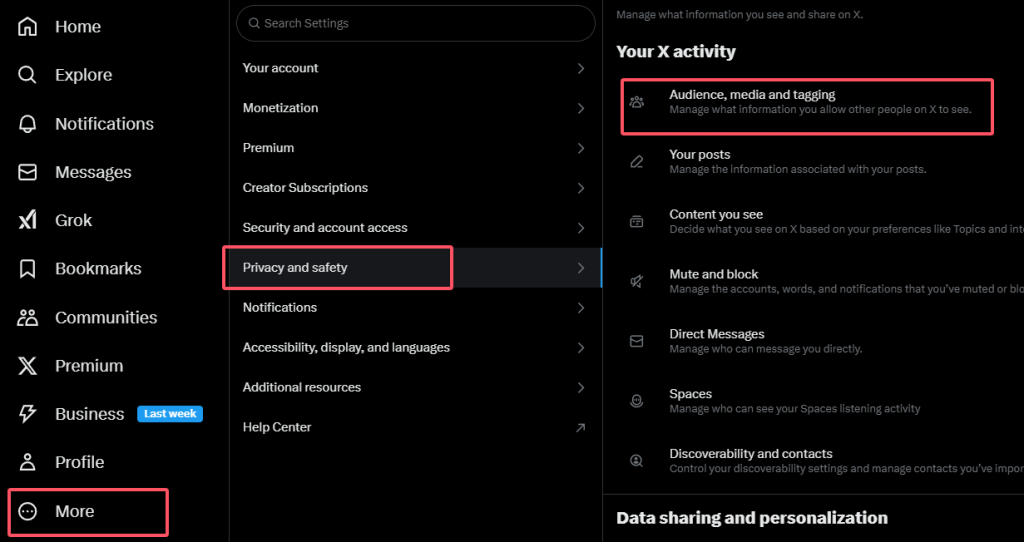Open Creator Subscriptions settings

pyautogui.click(x=415, y=188)
